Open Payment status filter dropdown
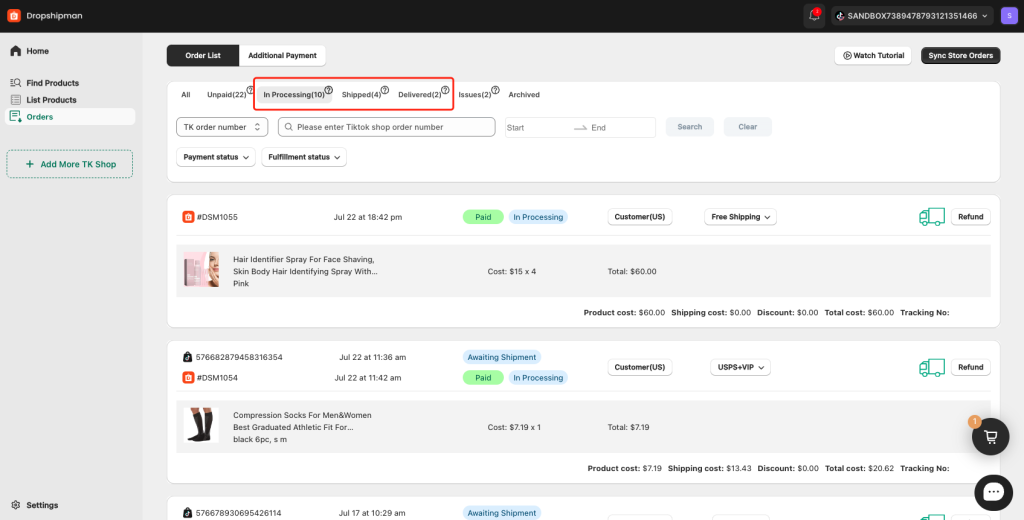Screen dimensions: 1024x520 click(216, 157)
